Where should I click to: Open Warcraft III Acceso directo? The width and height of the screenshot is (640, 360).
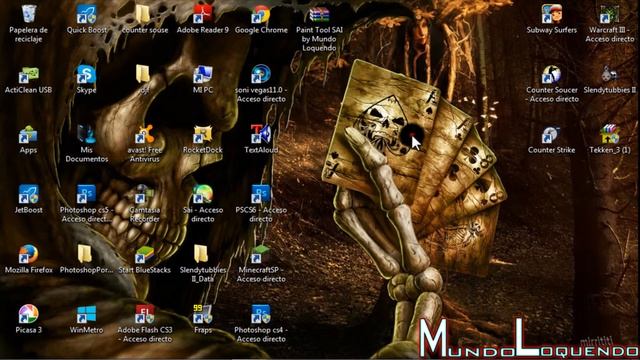609,14
